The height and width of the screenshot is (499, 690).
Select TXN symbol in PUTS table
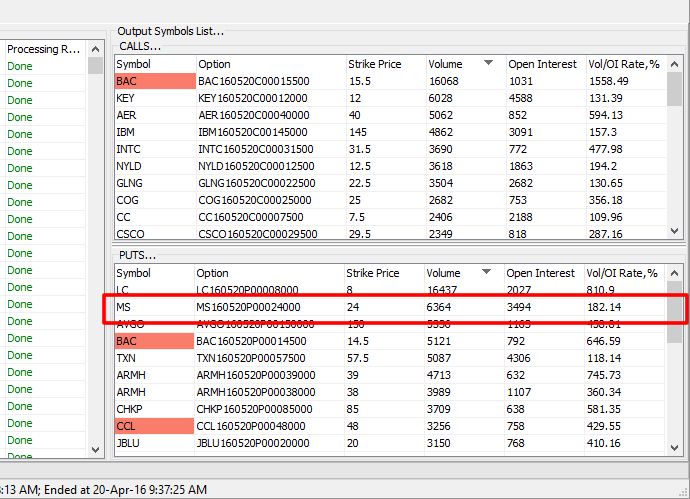coord(126,358)
